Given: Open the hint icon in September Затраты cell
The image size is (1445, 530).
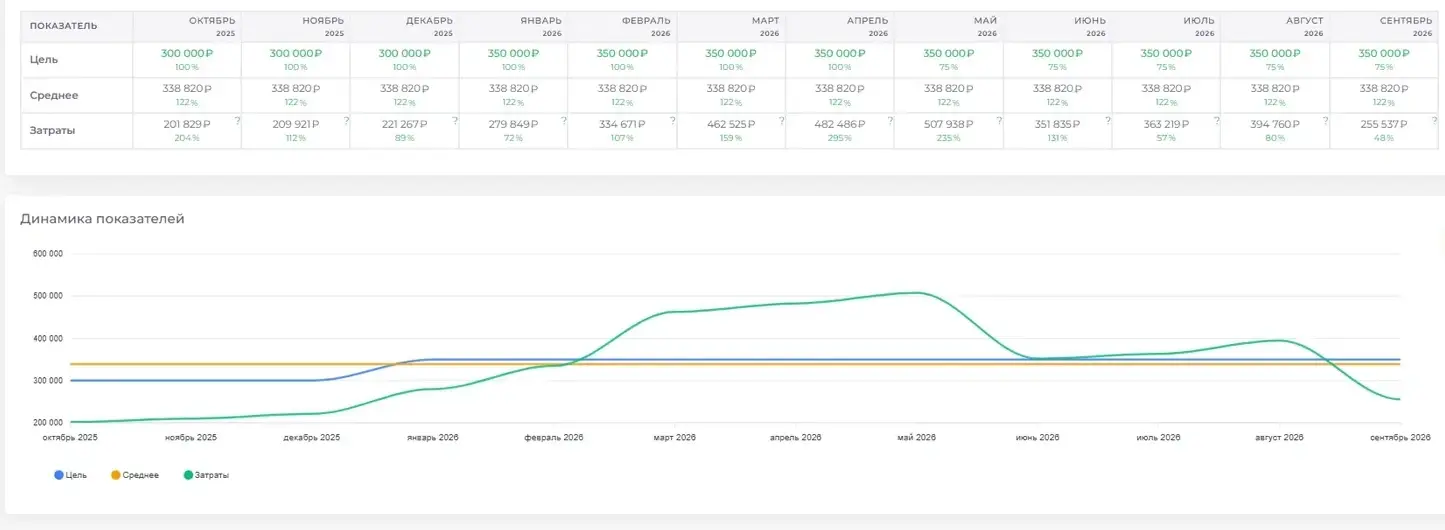Looking at the screenshot, I should tap(1435, 120).
